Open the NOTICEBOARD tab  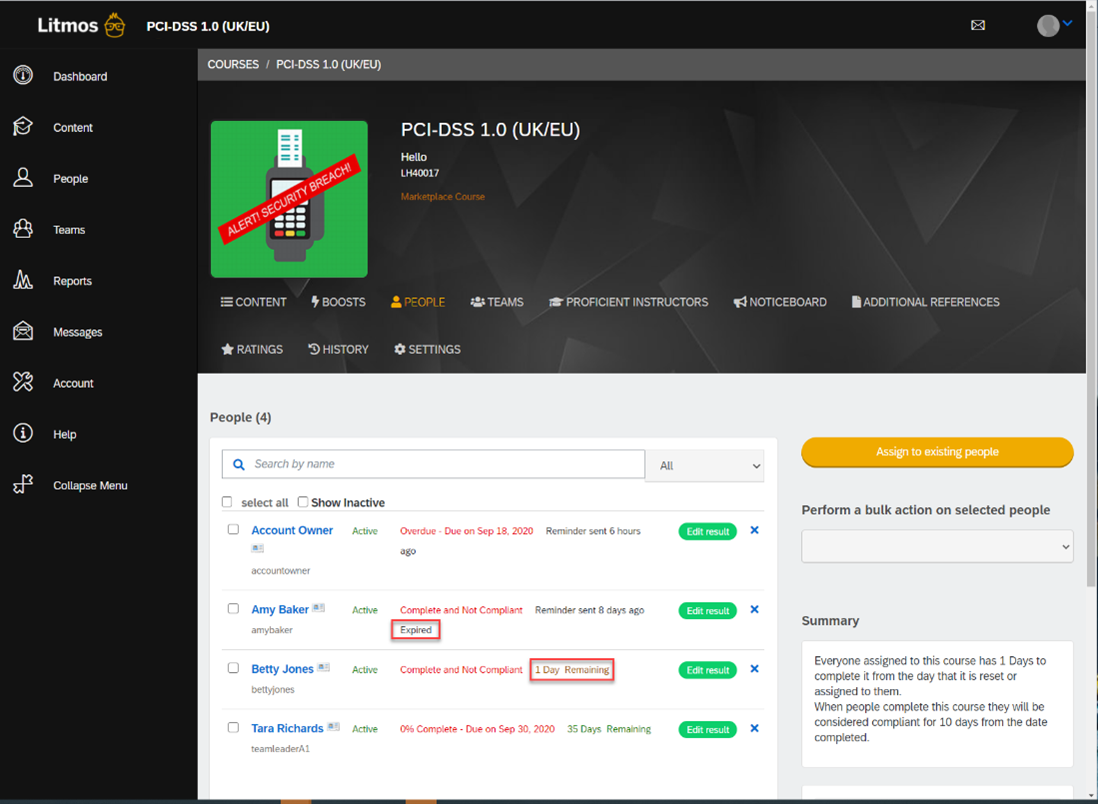780,302
